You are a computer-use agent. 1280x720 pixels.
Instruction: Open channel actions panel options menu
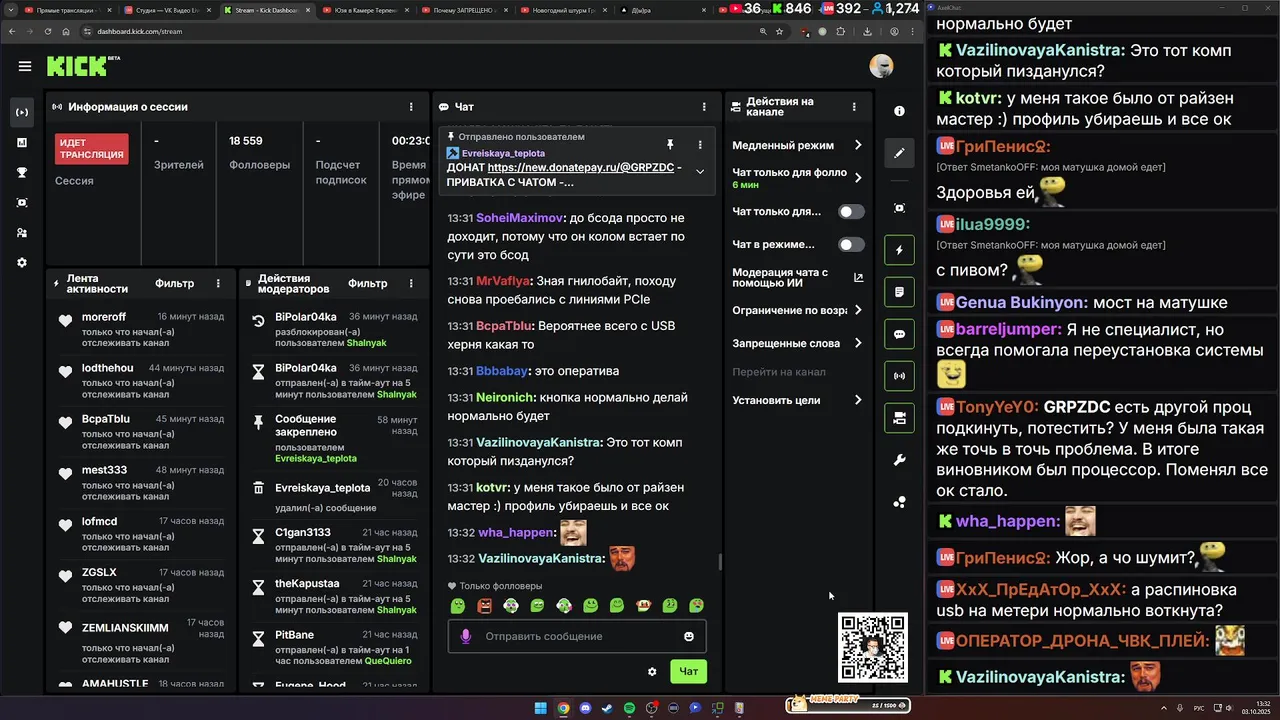click(854, 107)
